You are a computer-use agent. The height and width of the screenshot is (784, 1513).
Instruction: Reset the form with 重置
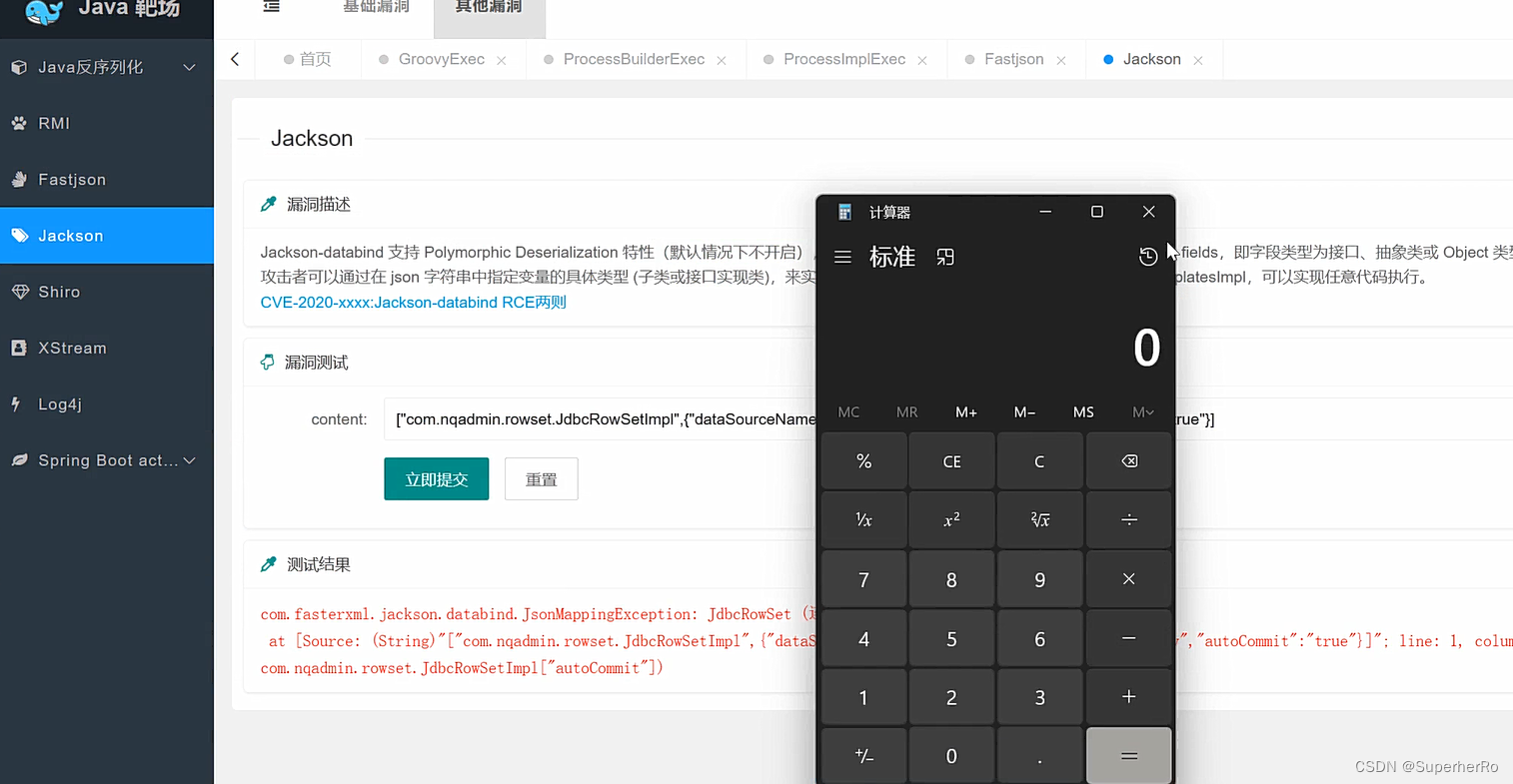[542, 479]
